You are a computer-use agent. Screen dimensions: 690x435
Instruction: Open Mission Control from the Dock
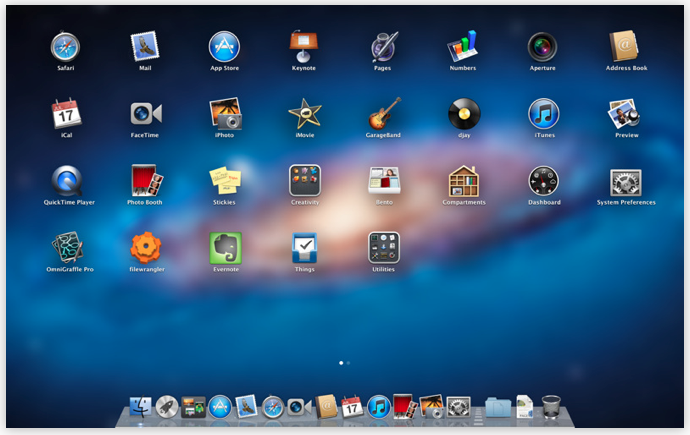click(193, 407)
